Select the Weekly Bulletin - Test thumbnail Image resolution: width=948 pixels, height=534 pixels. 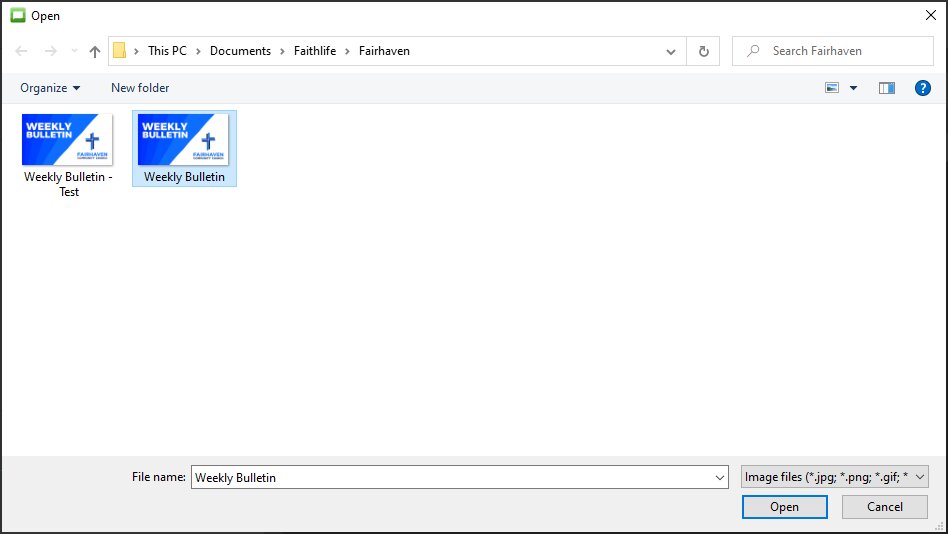67,140
